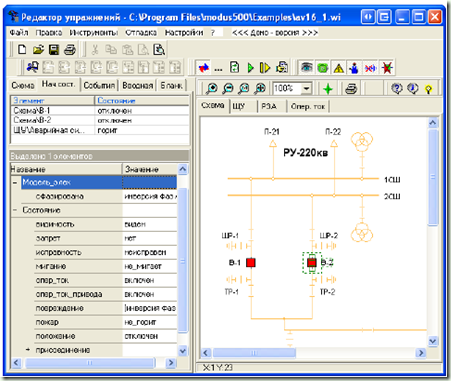The width and height of the screenshot is (451, 381).
Task: Toggle the red-blue crossed lines icon
Action: [x=370, y=68]
